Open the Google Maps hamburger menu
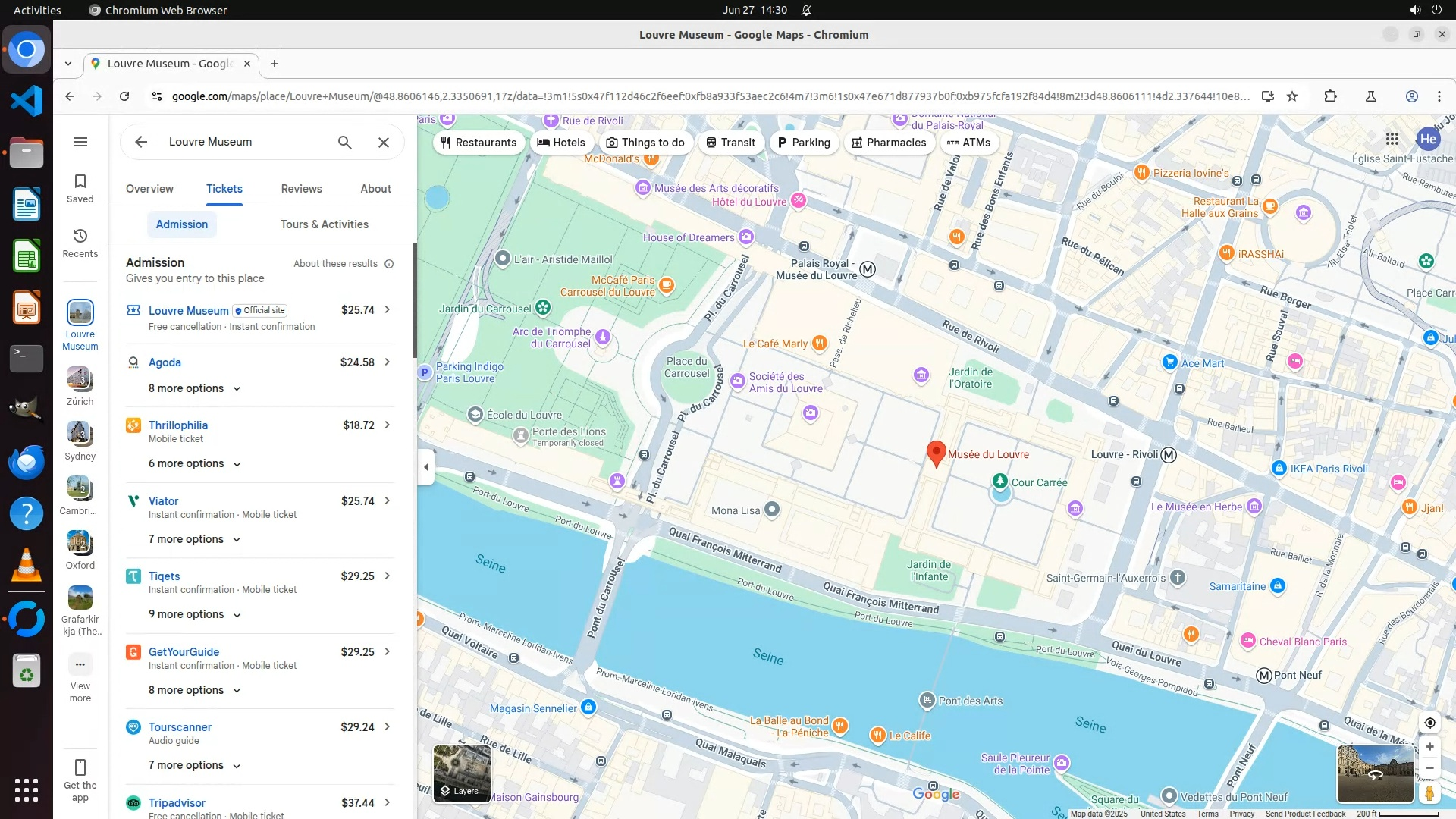The height and width of the screenshot is (819, 1456). pyautogui.click(x=80, y=142)
